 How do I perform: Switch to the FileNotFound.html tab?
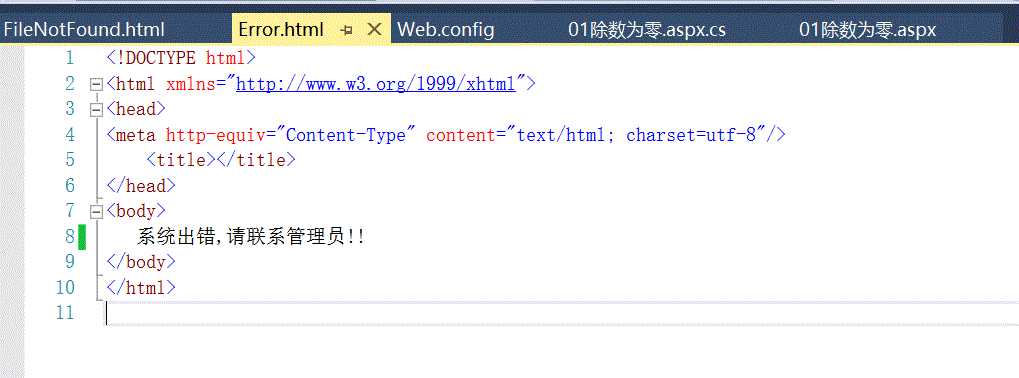tap(84, 30)
